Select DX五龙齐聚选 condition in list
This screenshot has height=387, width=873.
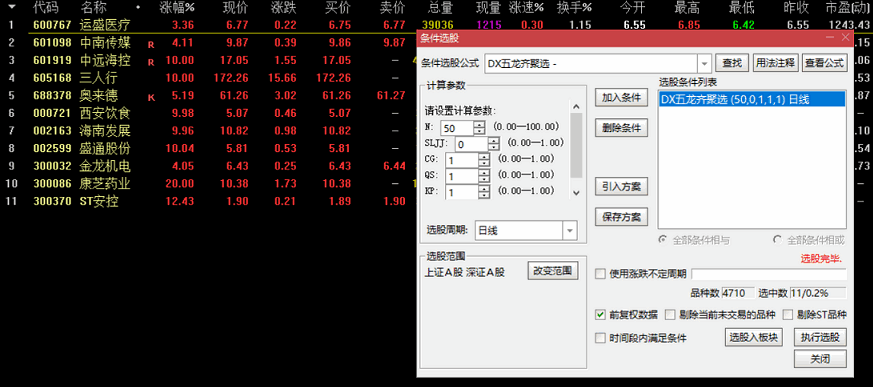[752, 100]
